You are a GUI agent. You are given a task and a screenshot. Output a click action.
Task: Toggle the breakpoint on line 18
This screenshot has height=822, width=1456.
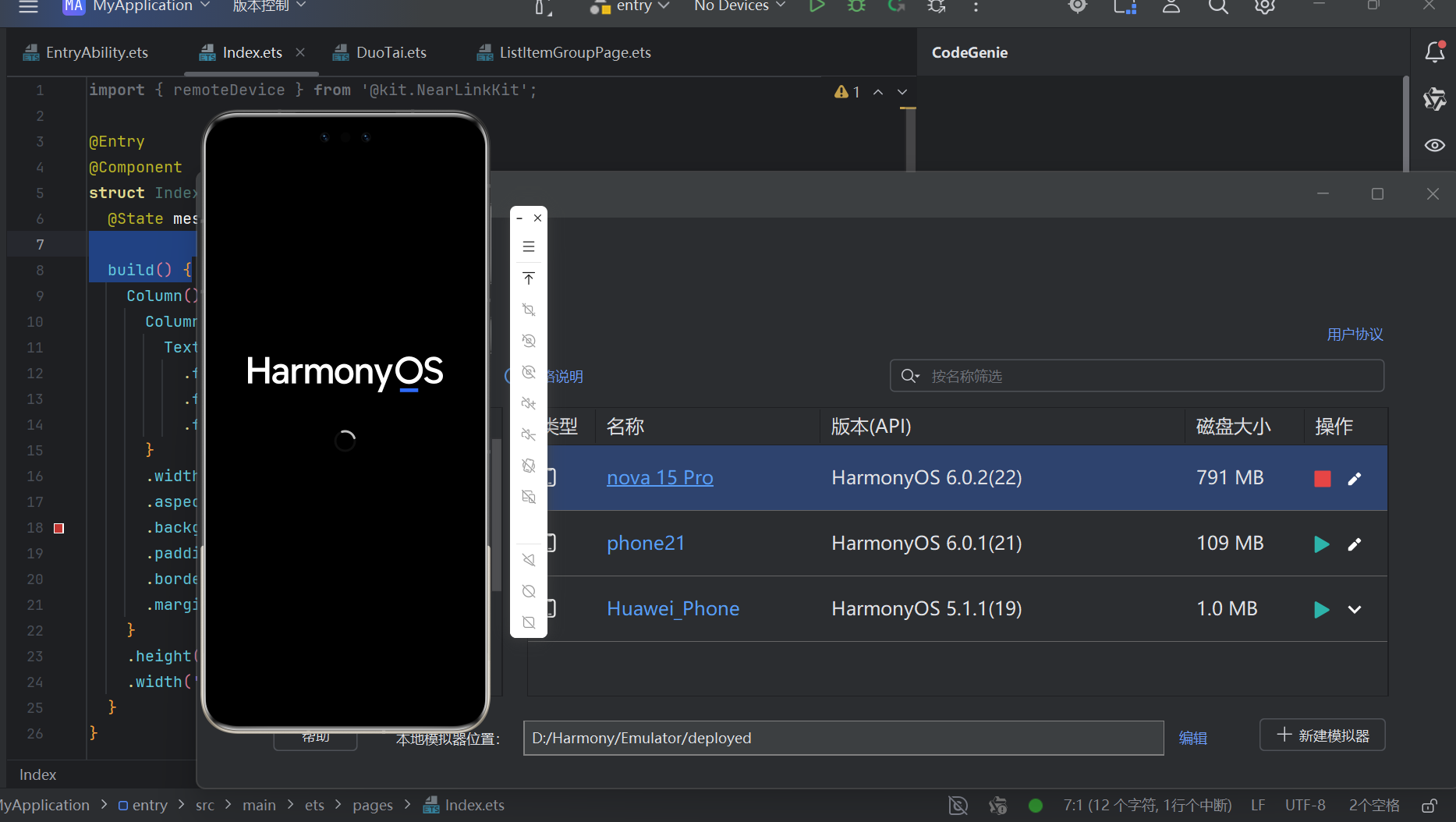pyautogui.click(x=58, y=528)
